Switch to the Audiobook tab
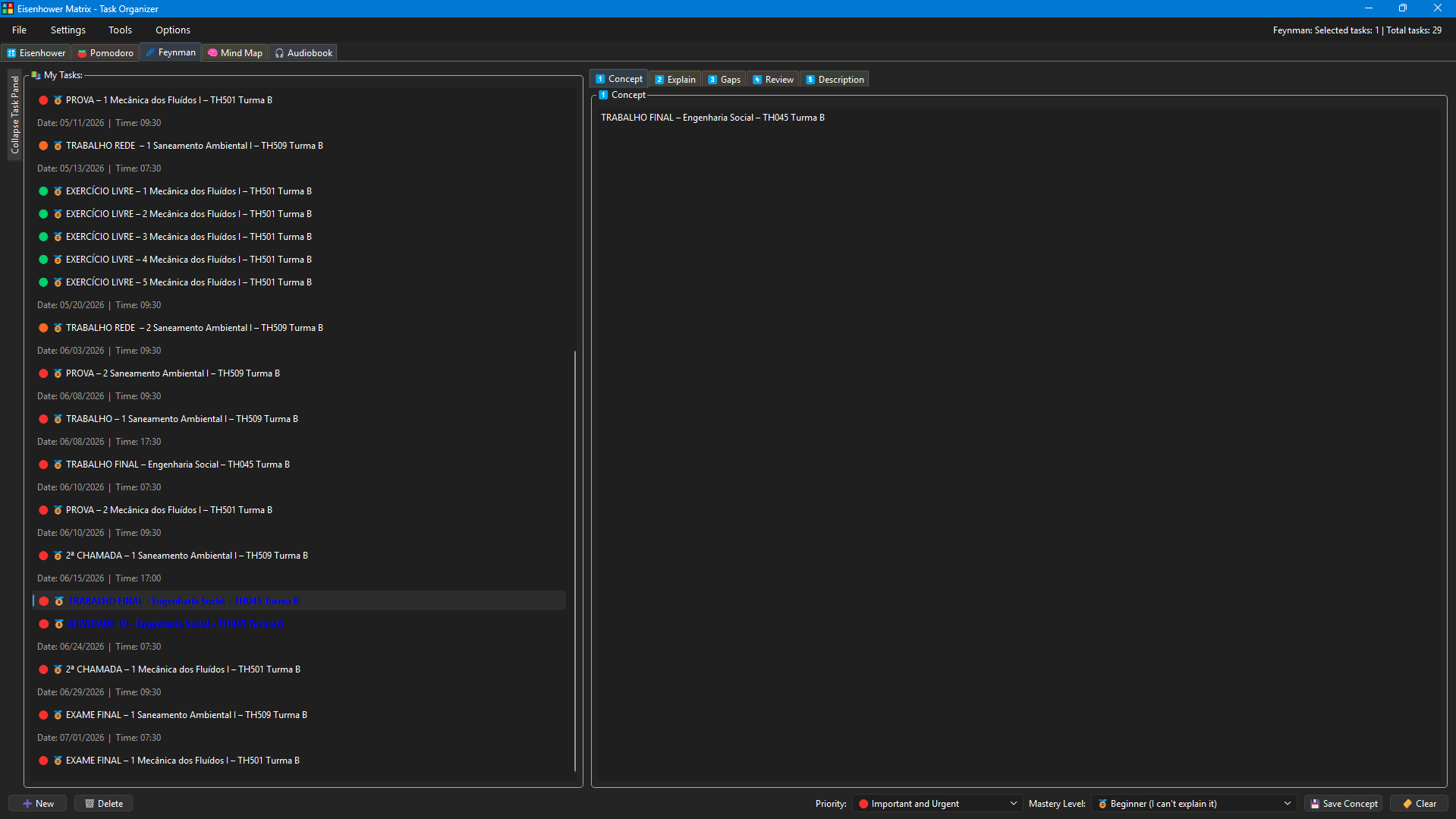Screen dimensions: 1456x819 pos(303,53)
